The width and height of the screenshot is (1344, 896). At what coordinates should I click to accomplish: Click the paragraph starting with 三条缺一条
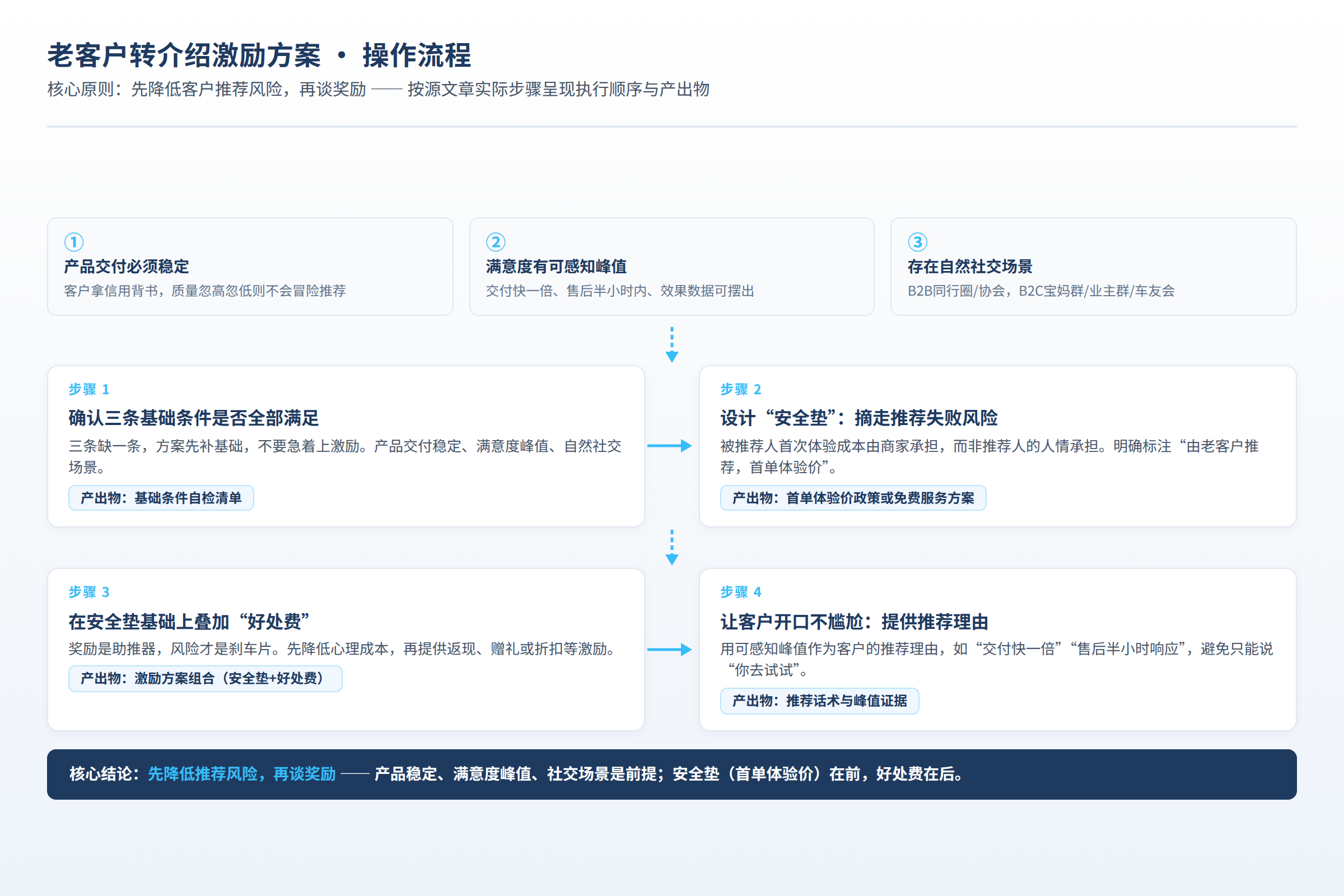[x=344, y=456]
